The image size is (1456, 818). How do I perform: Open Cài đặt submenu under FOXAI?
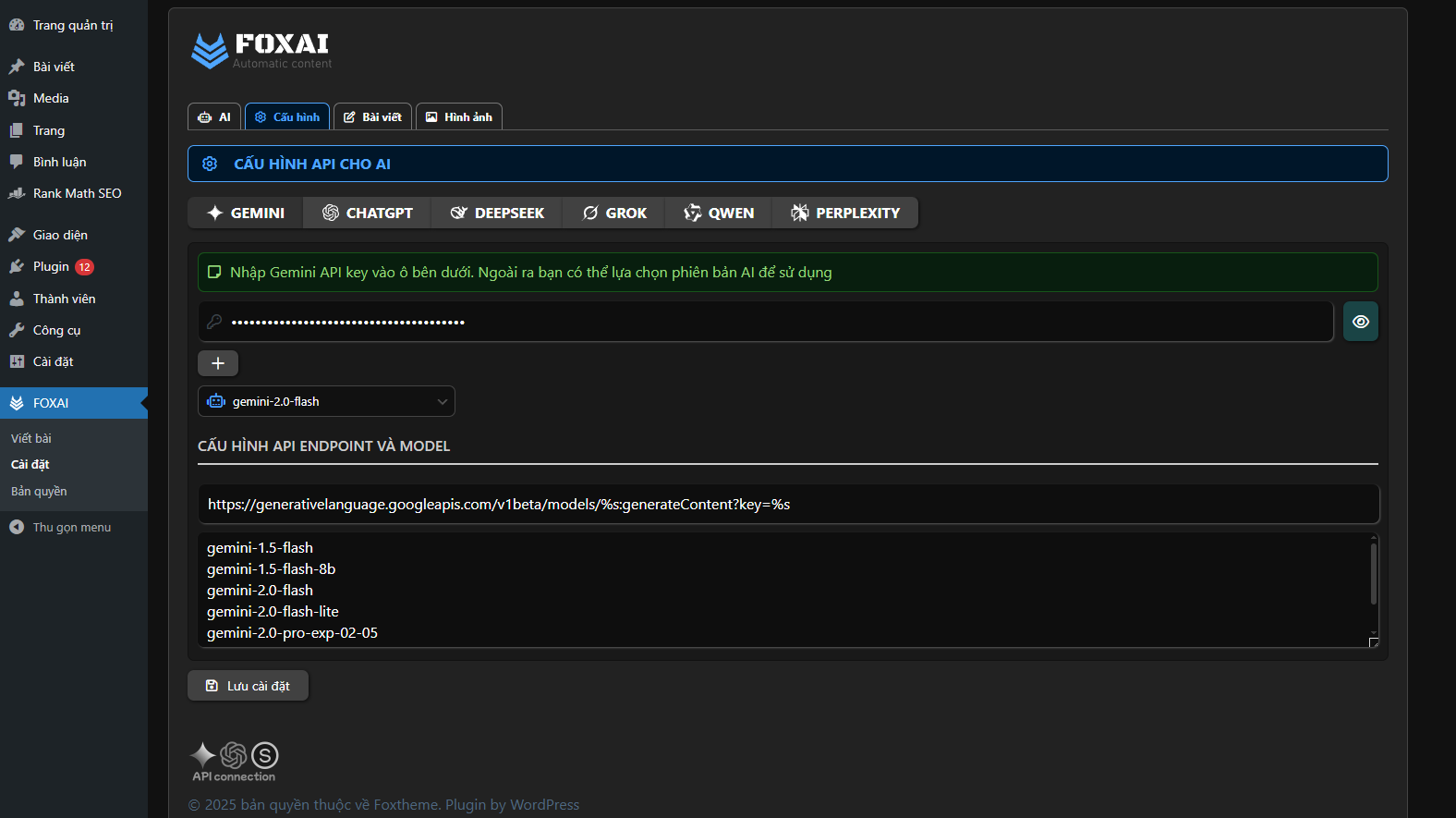[x=30, y=464]
